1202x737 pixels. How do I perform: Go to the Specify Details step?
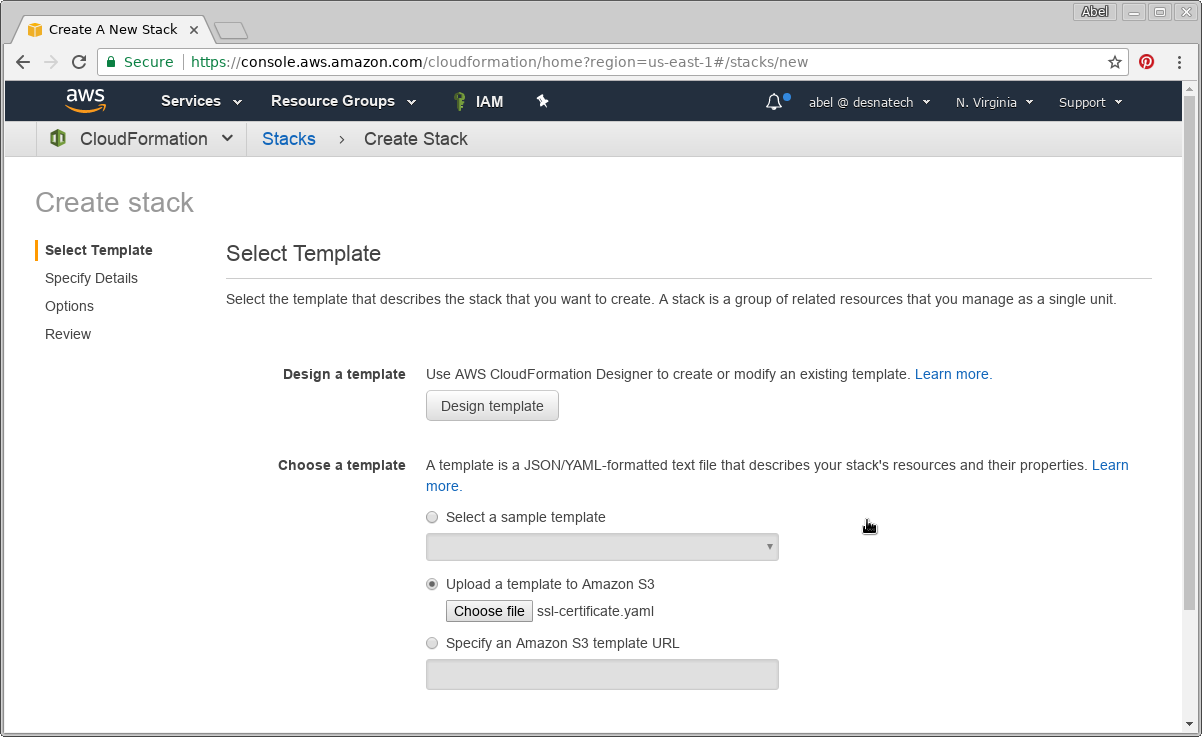(91, 278)
